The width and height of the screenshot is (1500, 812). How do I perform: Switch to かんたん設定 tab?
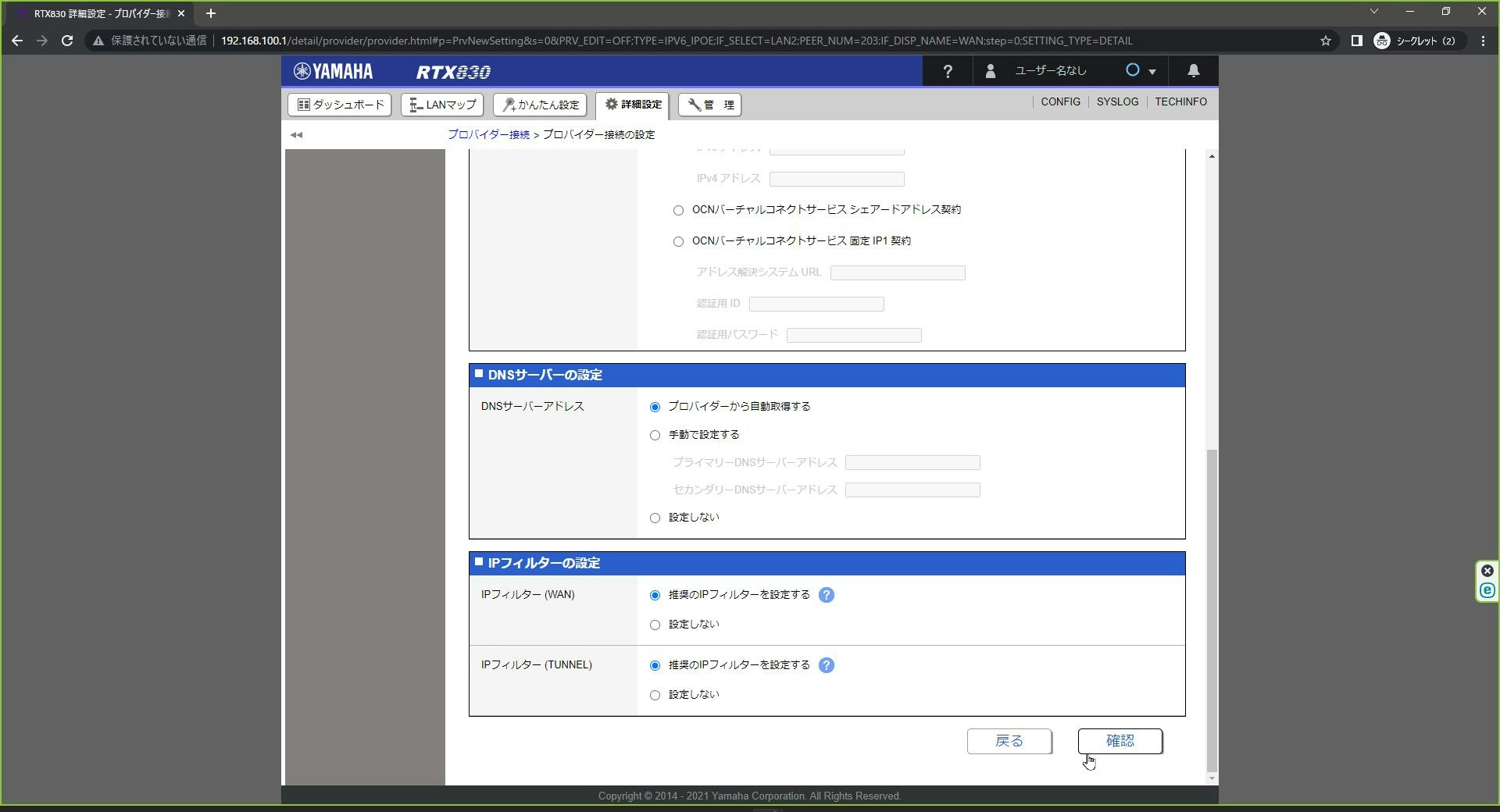click(x=540, y=105)
